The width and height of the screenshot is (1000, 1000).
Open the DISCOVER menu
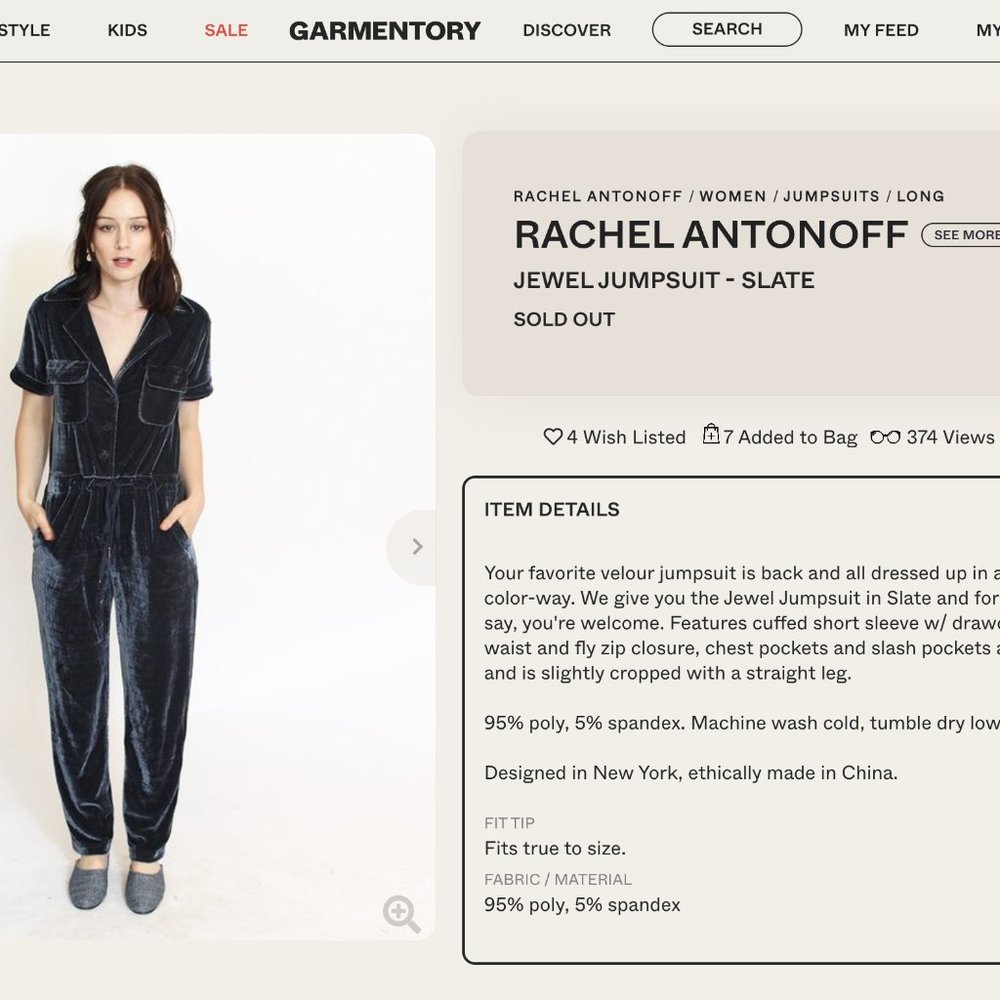tap(566, 30)
